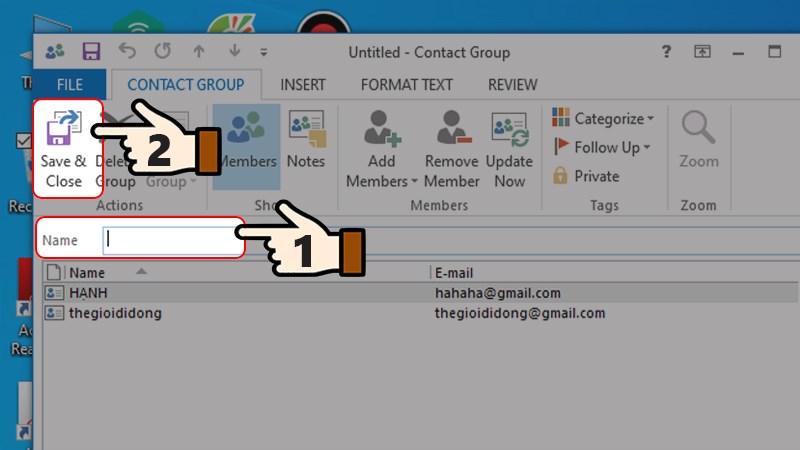Click the Name text input field
This screenshot has height=450, width=800.
tap(170, 240)
